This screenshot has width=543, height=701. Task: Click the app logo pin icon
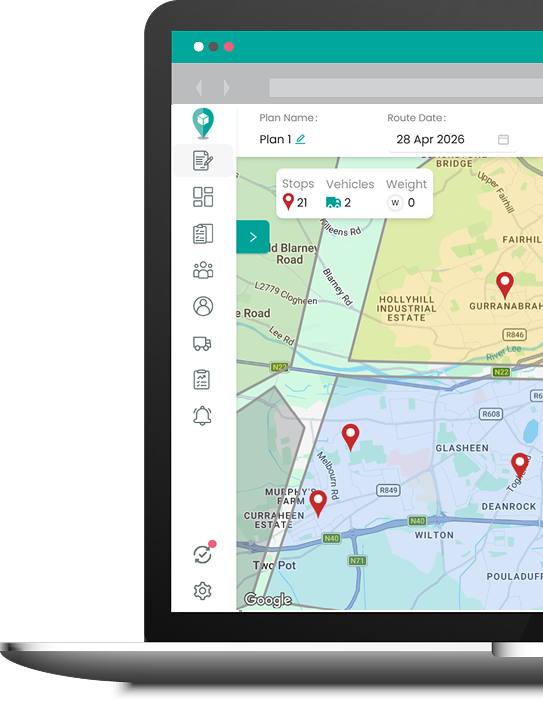click(203, 122)
